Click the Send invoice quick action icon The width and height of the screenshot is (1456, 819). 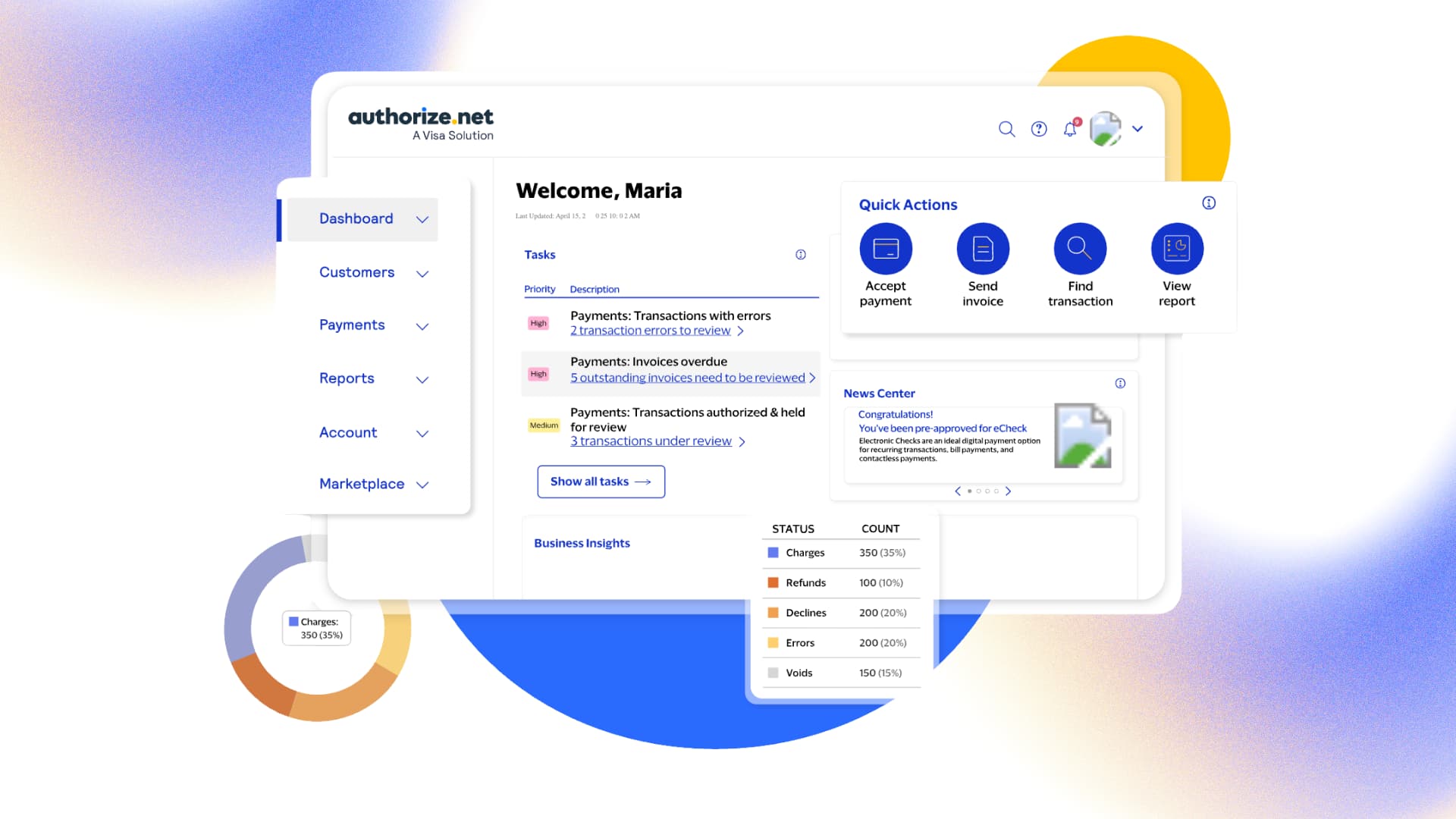click(x=983, y=249)
